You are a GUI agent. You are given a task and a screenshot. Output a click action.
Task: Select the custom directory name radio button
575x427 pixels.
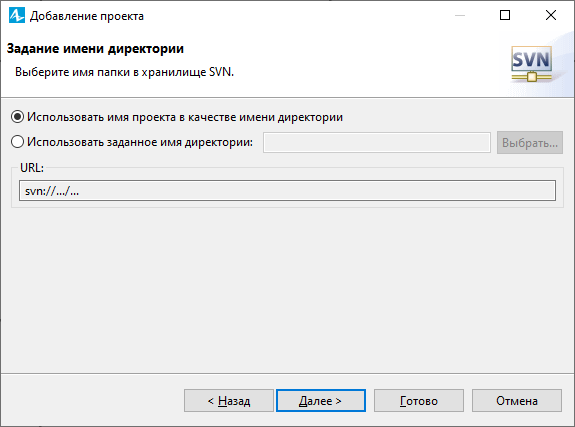[17, 142]
